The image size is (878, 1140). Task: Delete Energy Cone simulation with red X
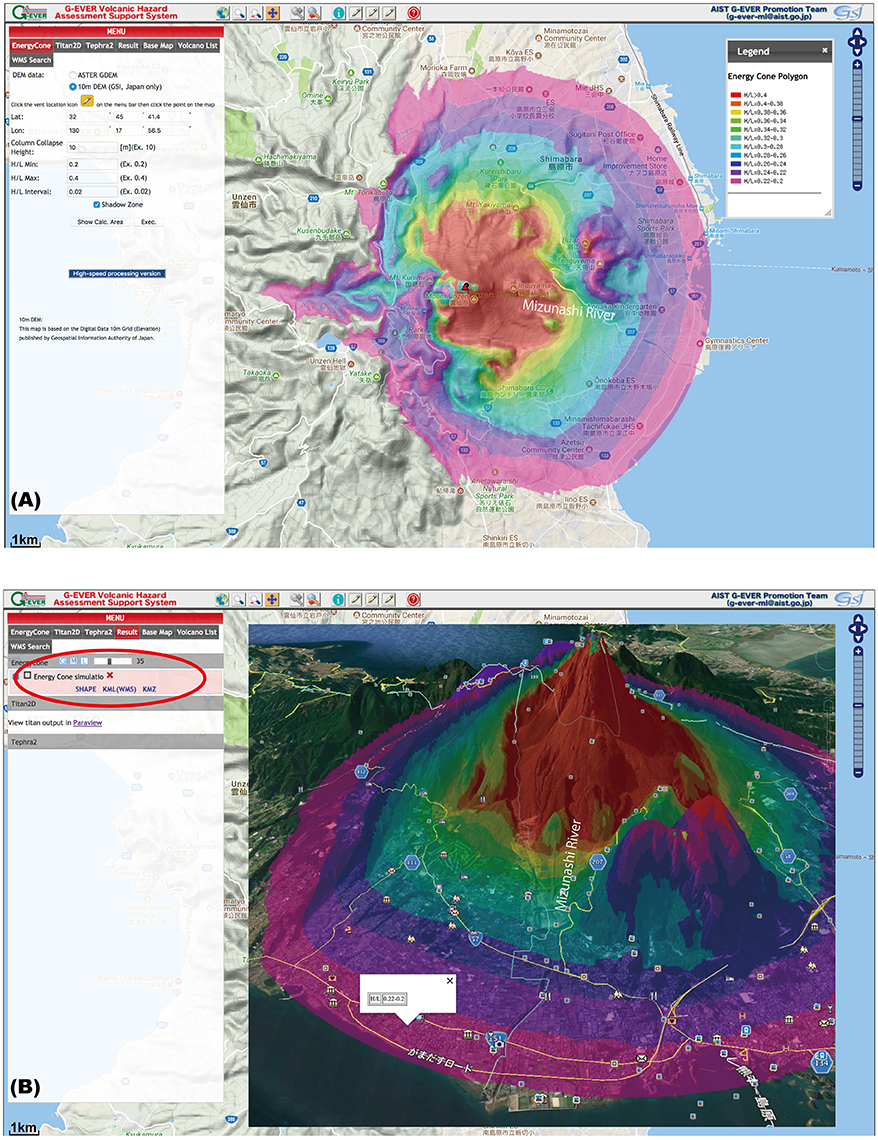(x=110, y=675)
